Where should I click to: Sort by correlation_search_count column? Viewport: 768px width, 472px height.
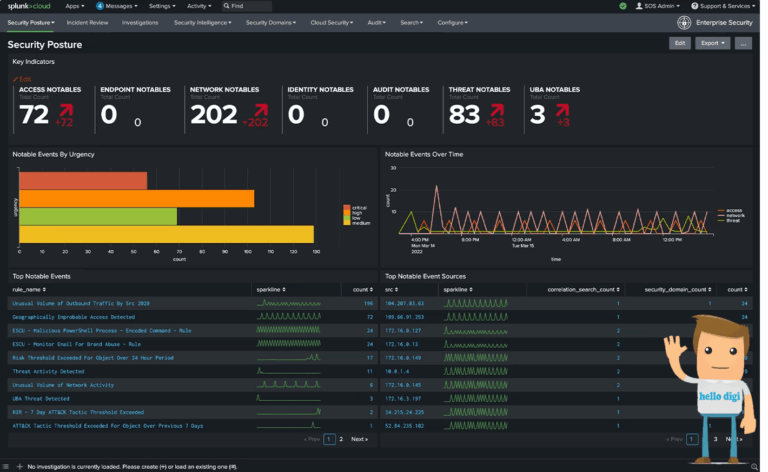(x=583, y=289)
